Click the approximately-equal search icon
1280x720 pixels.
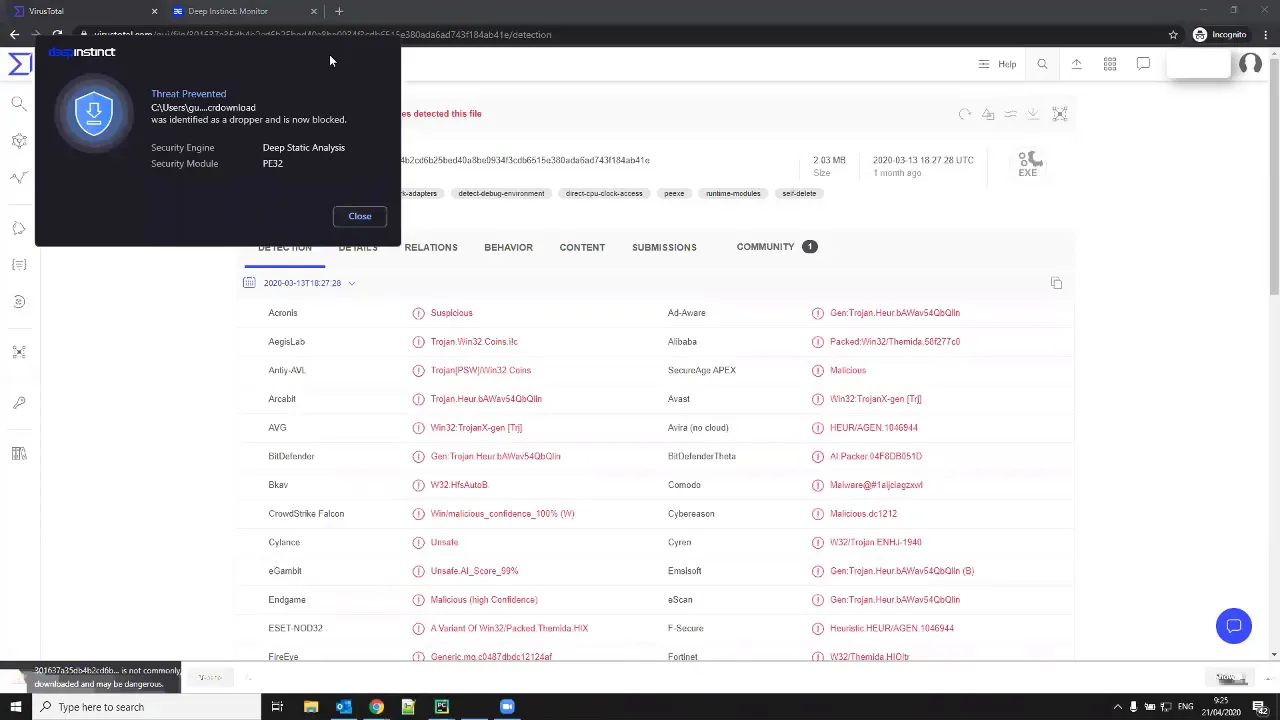click(1011, 114)
